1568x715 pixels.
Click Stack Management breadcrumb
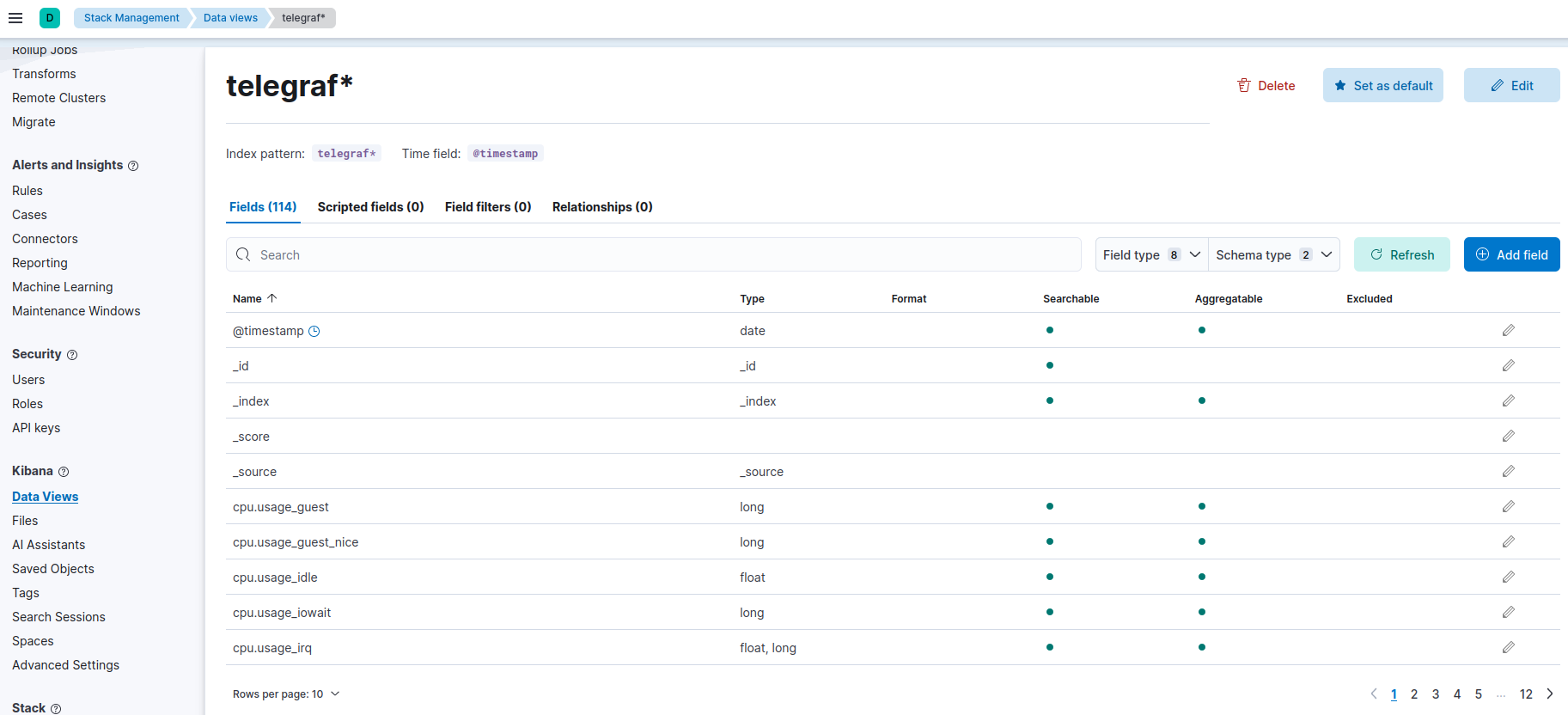coord(131,17)
